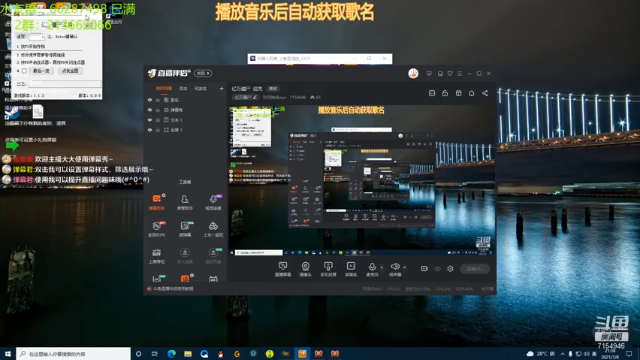This screenshot has width=640, height=360.
Task: Open the 虚拟形象 tool icon
Action: (213, 256)
